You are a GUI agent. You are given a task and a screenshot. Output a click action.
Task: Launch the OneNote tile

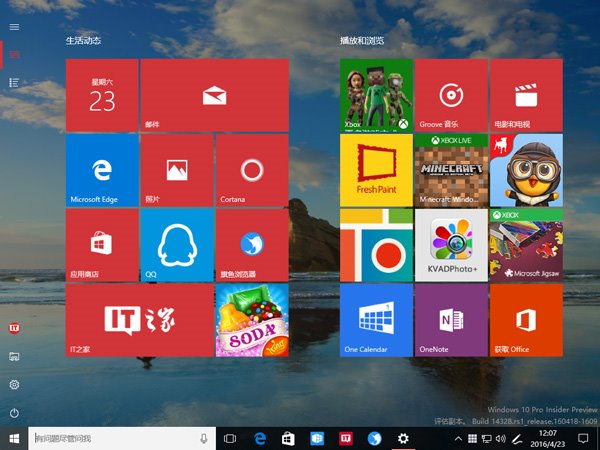pyautogui.click(x=451, y=320)
